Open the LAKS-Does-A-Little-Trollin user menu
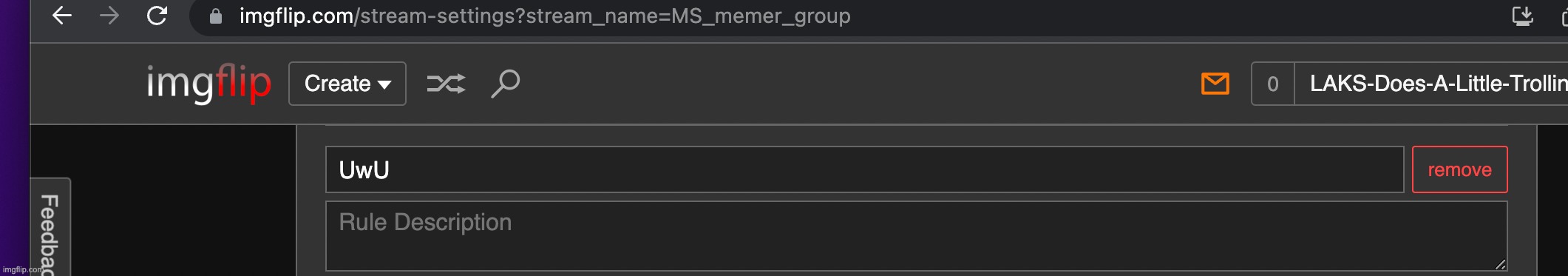 (x=1431, y=84)
